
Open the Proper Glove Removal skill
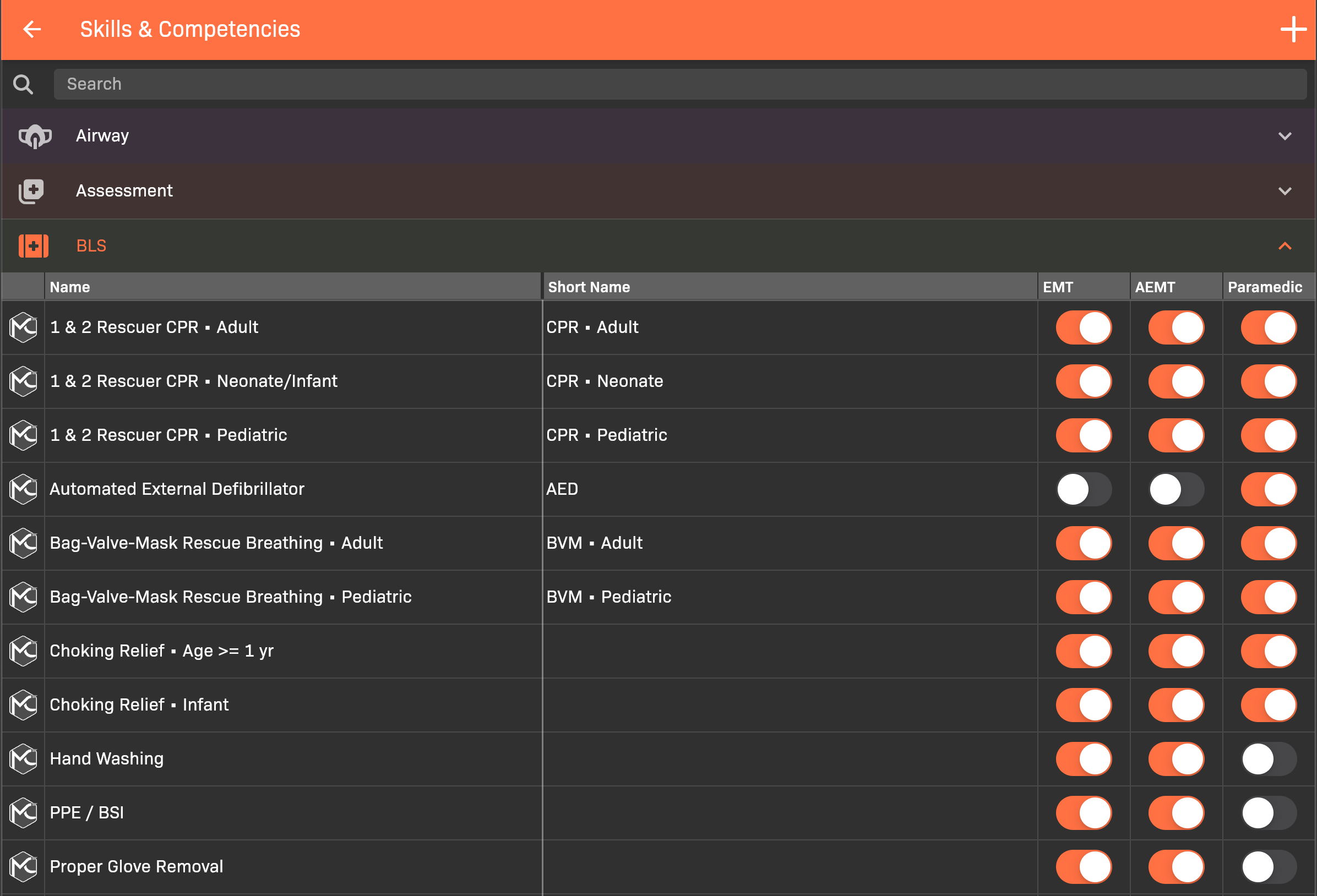(x=137, y=866)
